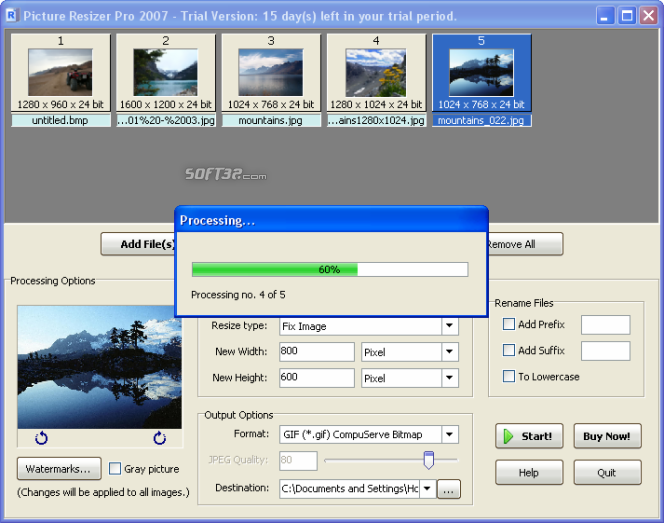Enable the Add Prefix checkbox
Image resolution: width=664 pixels, height=523 pixels.
click(509, 324)
